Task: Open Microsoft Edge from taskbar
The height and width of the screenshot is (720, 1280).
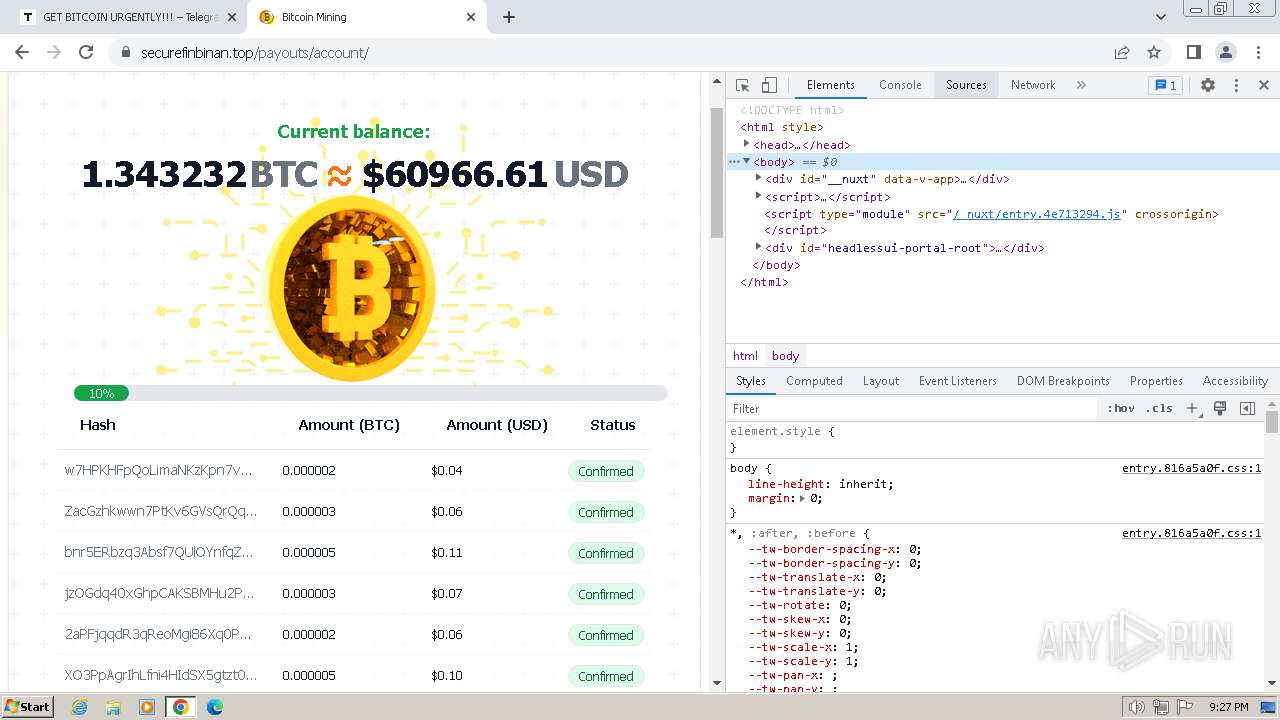Action: click(x=214, y=707)
